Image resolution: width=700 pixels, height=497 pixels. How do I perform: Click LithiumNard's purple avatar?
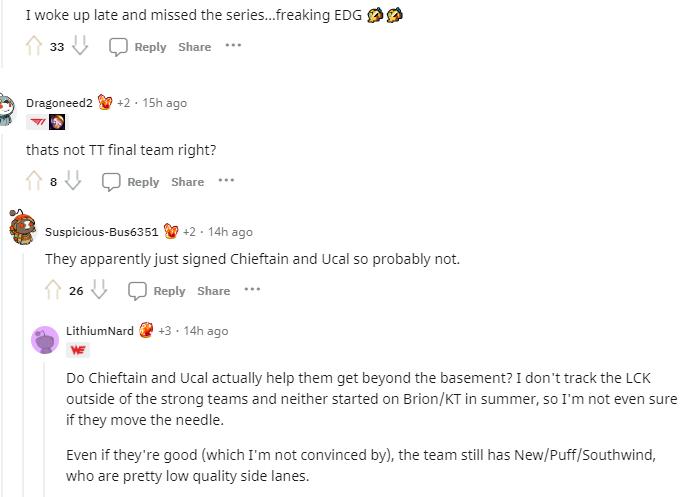(x=45, y=340)
